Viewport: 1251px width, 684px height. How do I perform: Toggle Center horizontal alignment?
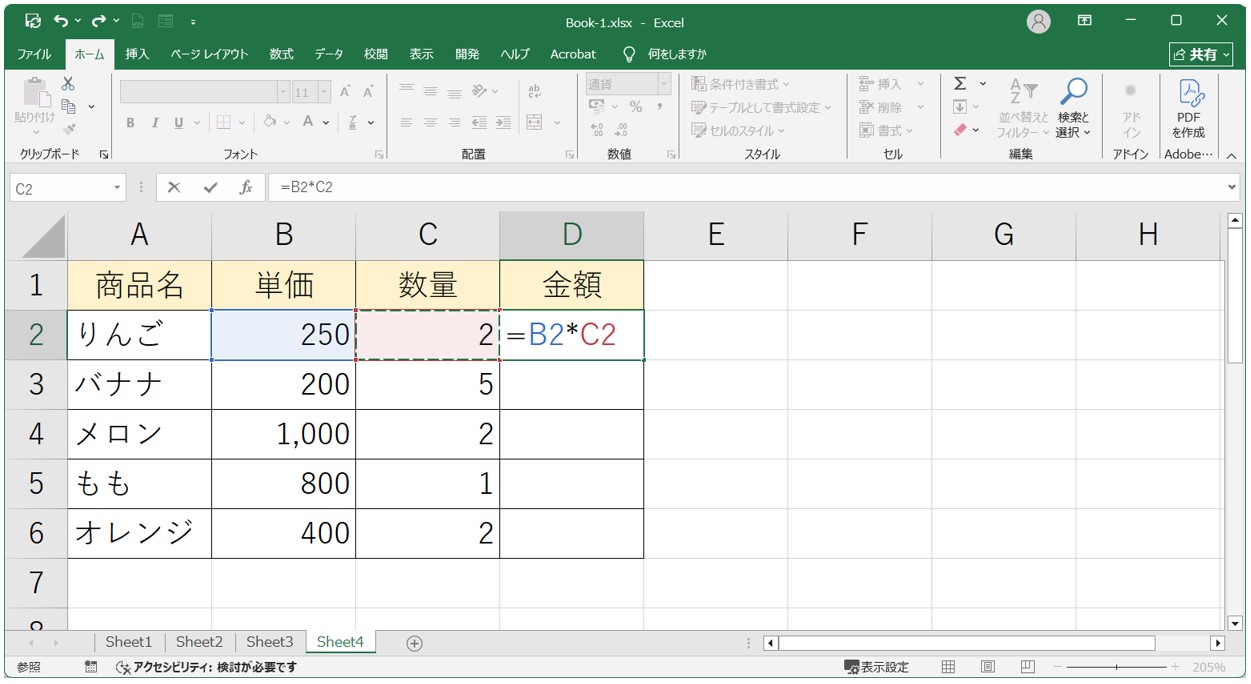(430, 123)
